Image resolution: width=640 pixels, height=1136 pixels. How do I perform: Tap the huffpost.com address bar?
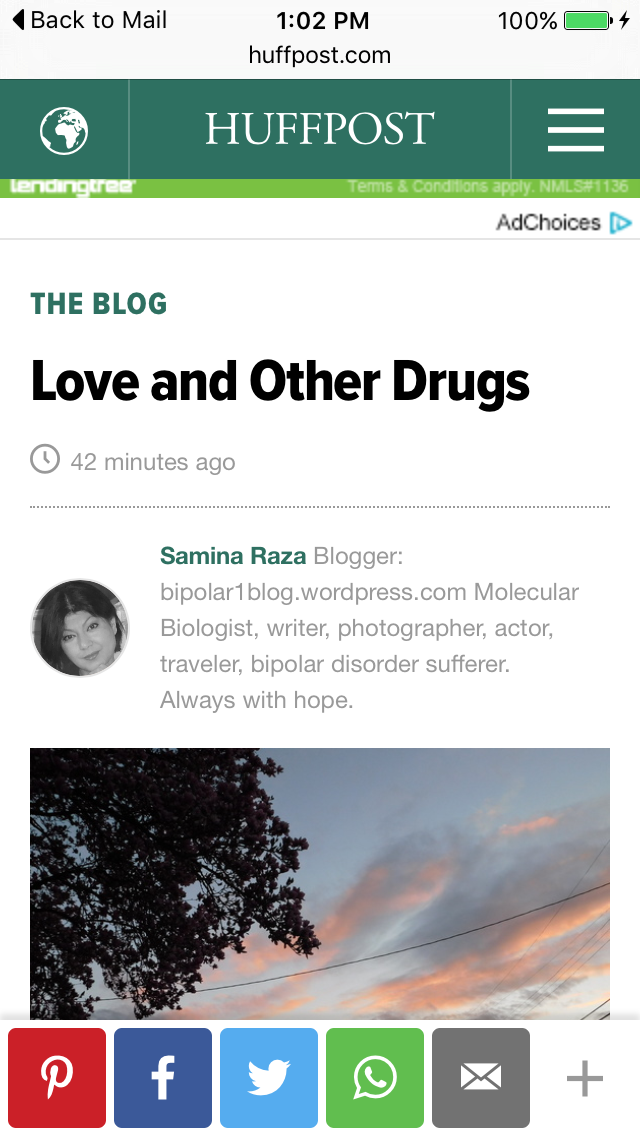[320, 55]
